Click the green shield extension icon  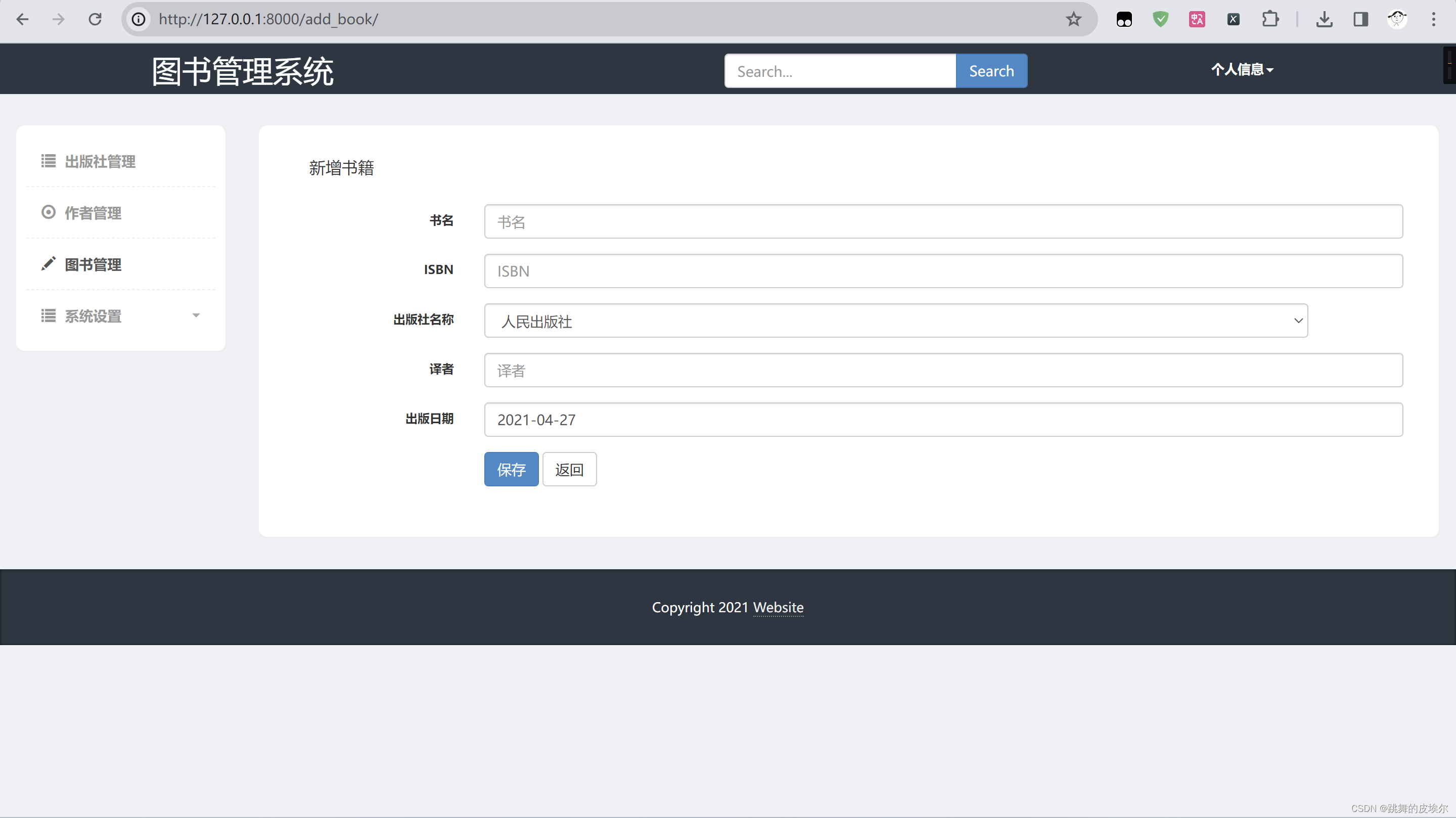point(1160,19)
